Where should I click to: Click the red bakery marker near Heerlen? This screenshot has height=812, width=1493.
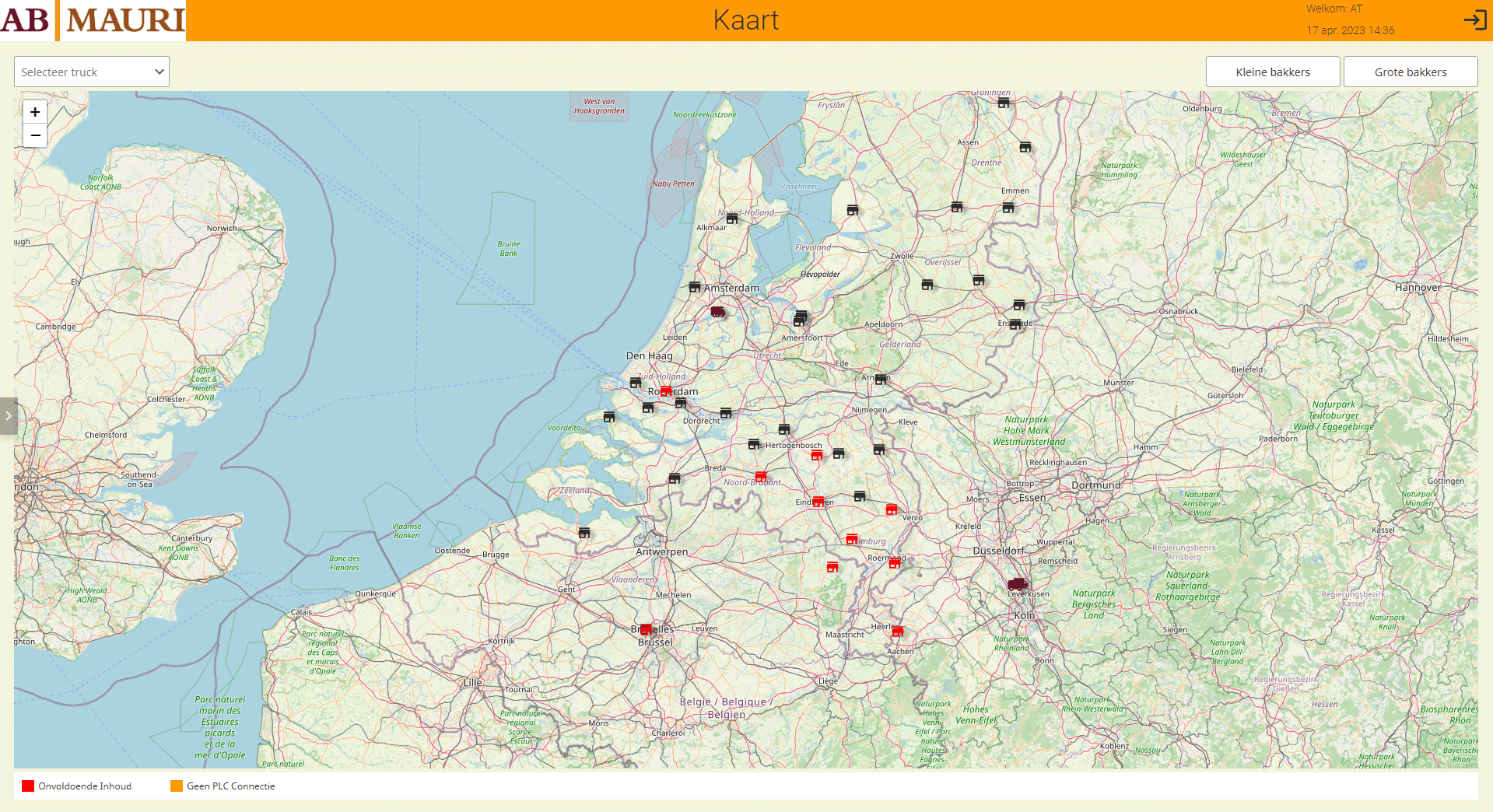pos(897,632)
